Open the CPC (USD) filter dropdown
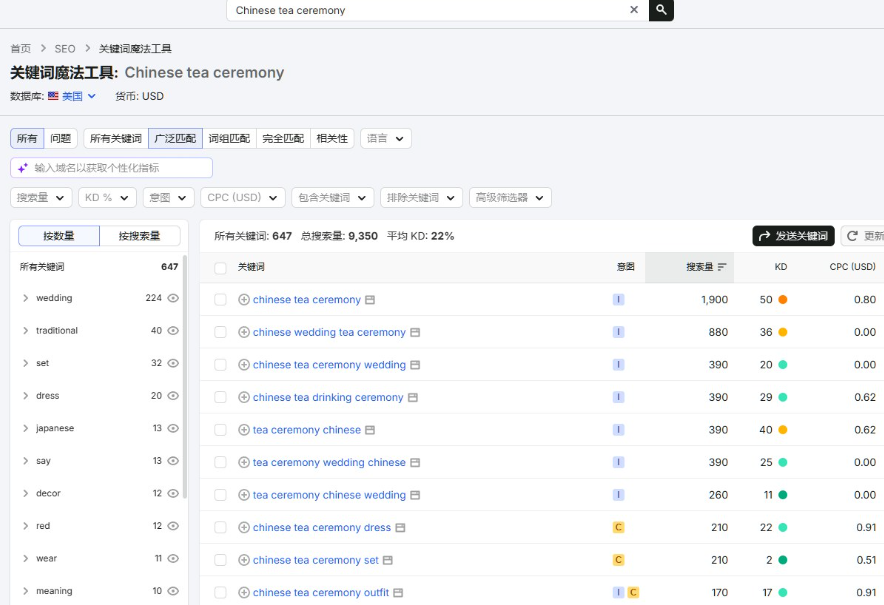 click(x=242, y=197)
